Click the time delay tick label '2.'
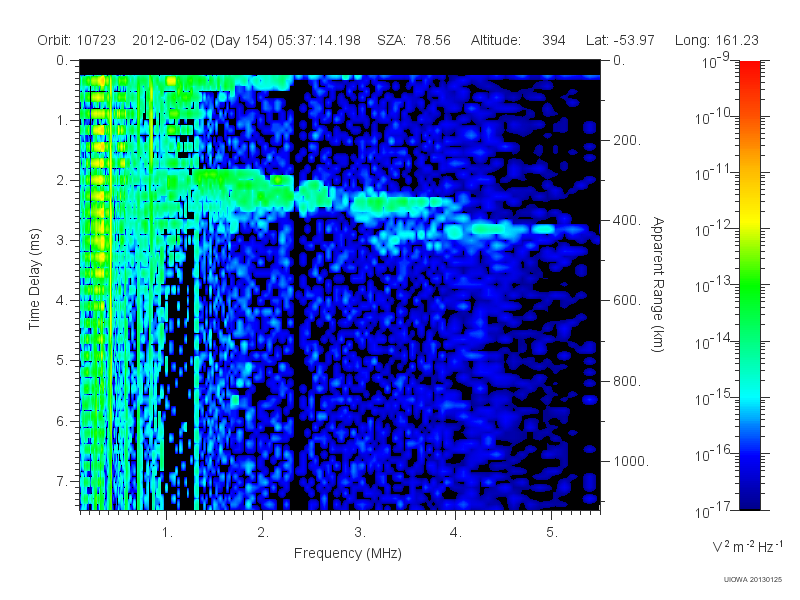Viewport: 800px width, 600px height. click(62, 181)
